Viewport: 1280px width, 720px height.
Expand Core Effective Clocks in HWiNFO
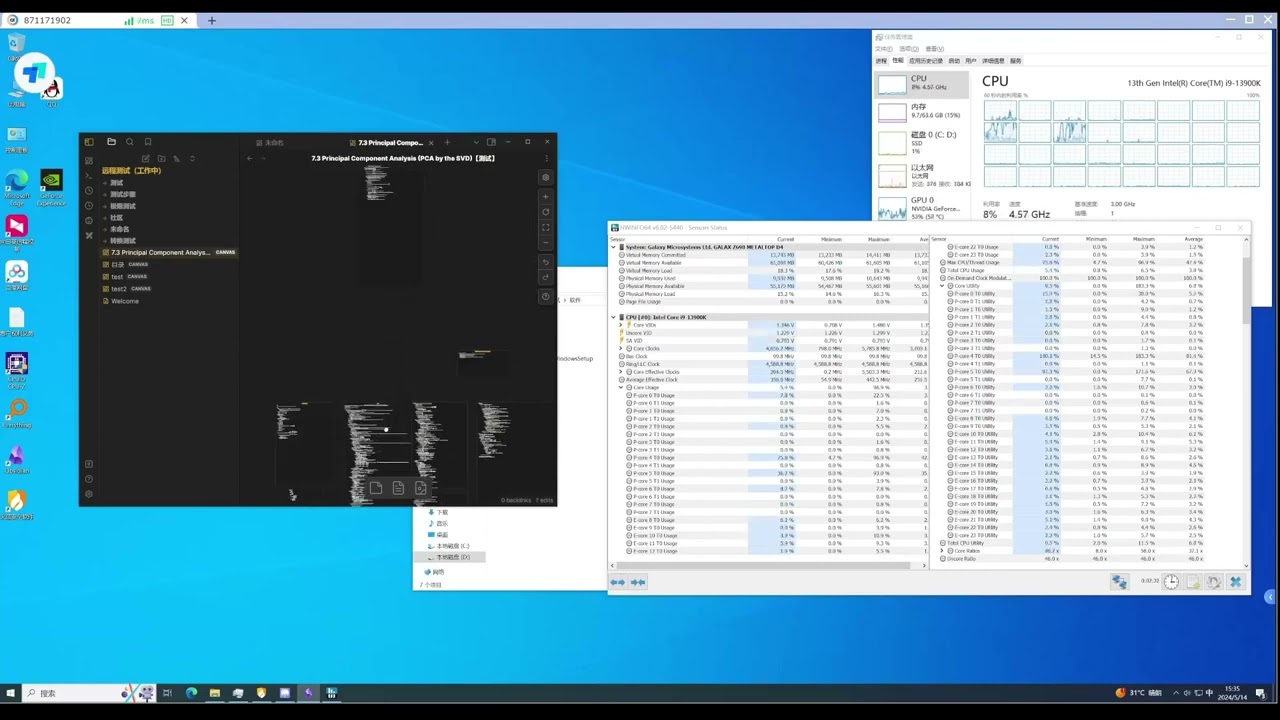coord(621,372)
